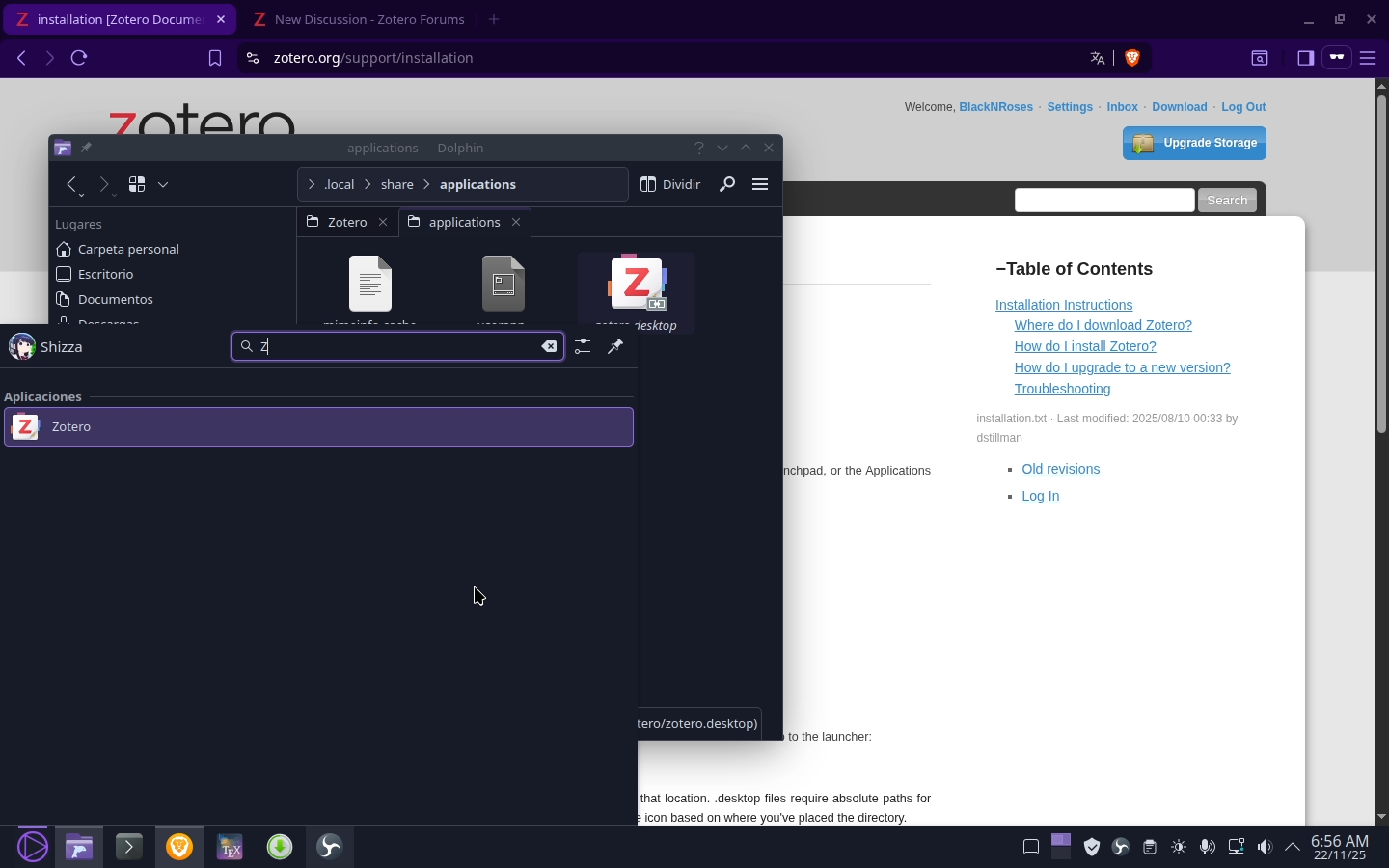This screenshot has height=868, width=1389.
Task: Click Log Out link
Action: tap(1244, 107)
